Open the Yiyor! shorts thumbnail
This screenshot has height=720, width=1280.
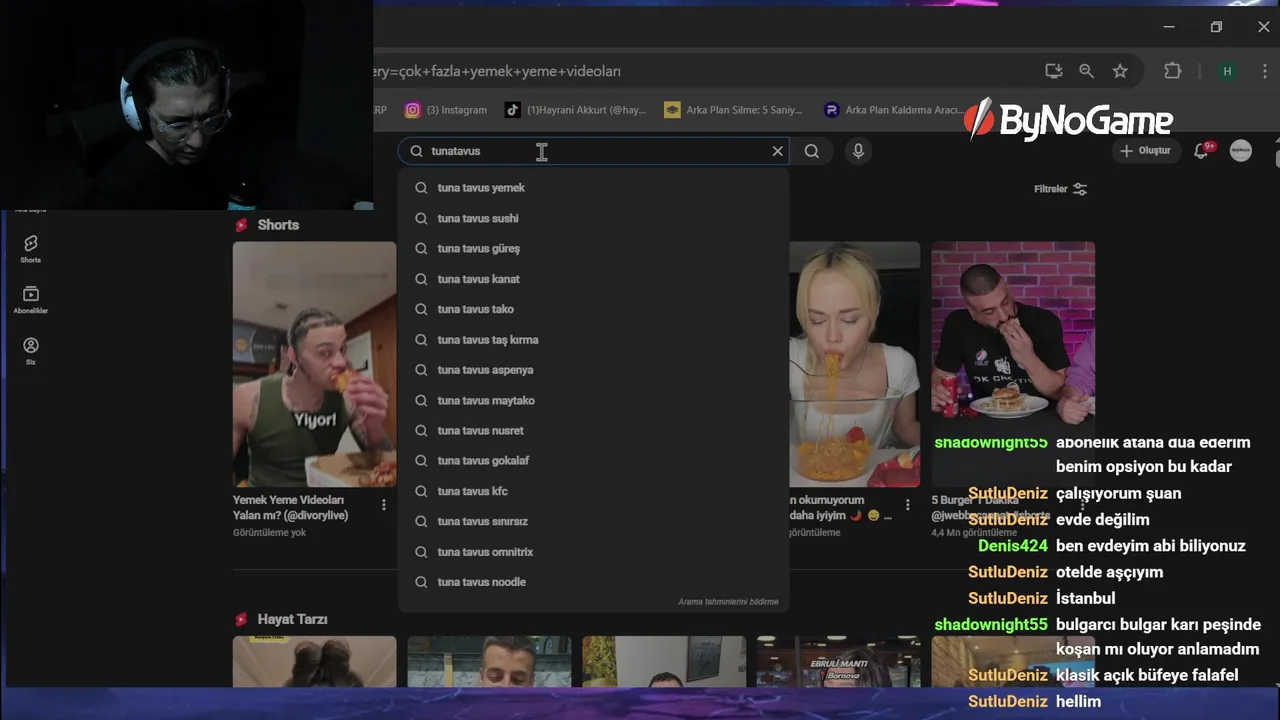tap(314, 364)
